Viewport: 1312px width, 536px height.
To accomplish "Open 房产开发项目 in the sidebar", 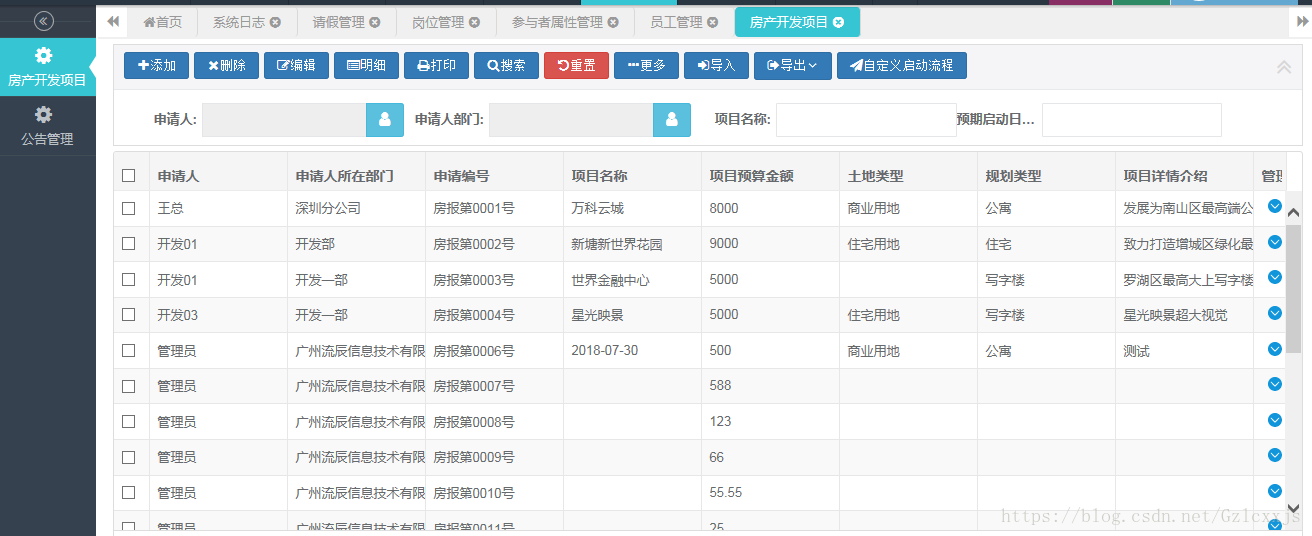I will (47, 67).
